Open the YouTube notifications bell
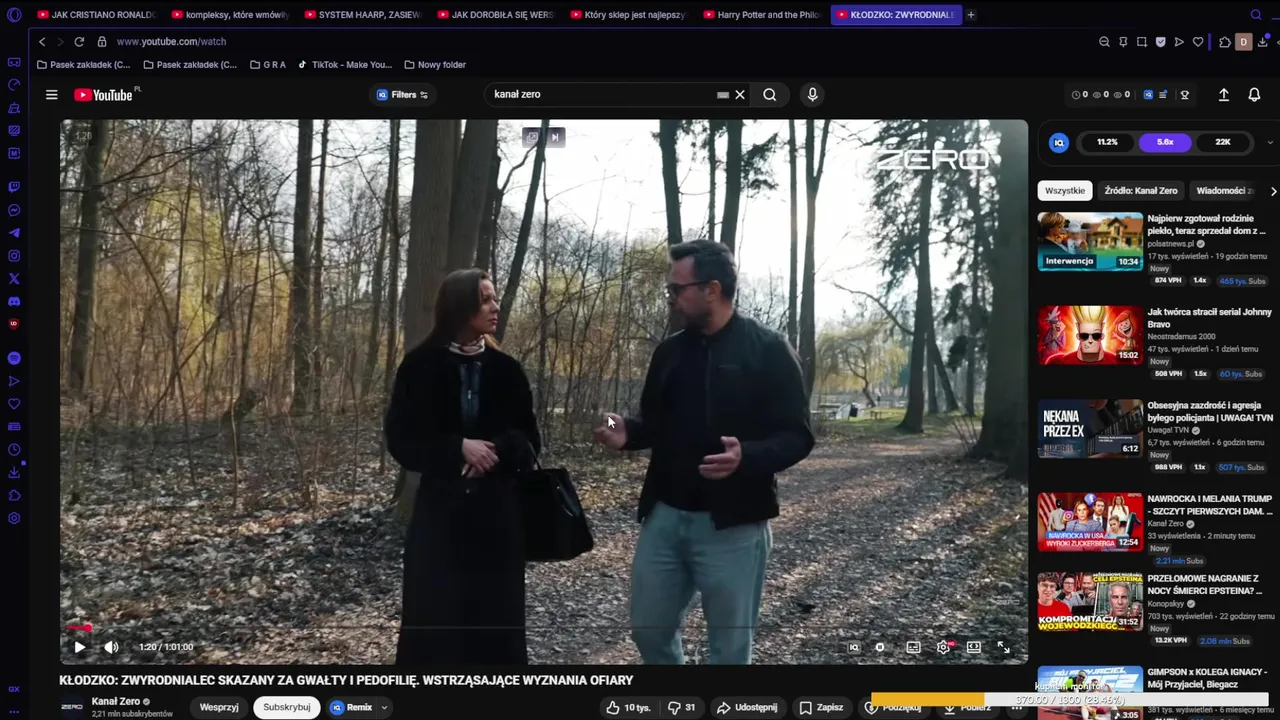The image size is (1280, 720). tap(1254, 95)
